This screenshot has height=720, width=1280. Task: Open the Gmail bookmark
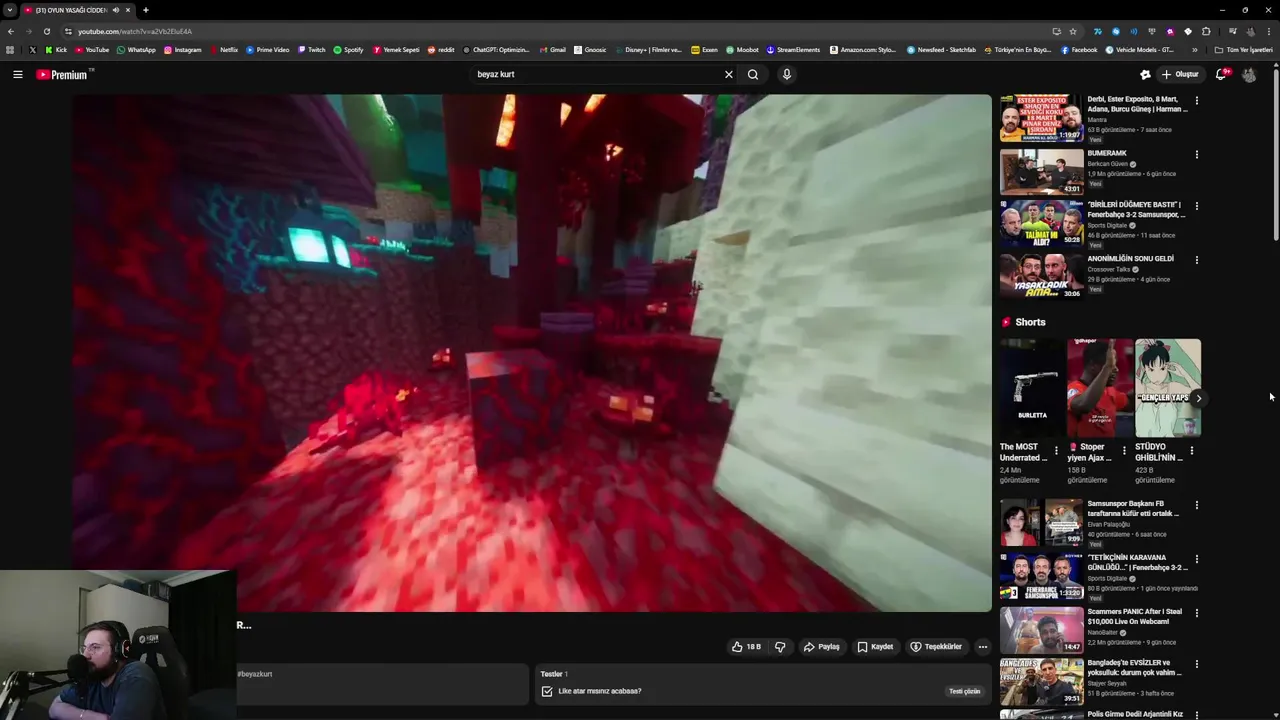(553, 50)
